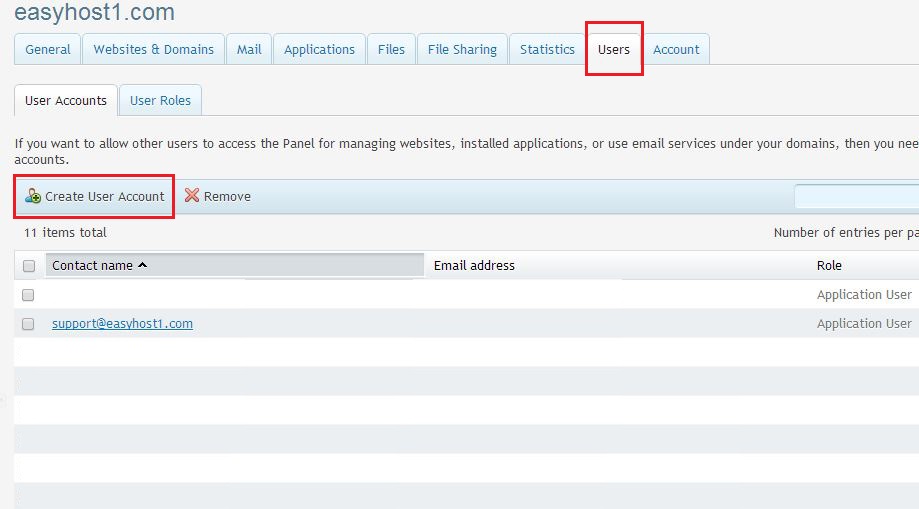The height and width of the screenshot is (509, 919).
Task: Open the Account tab
Action: coord(676,49)
